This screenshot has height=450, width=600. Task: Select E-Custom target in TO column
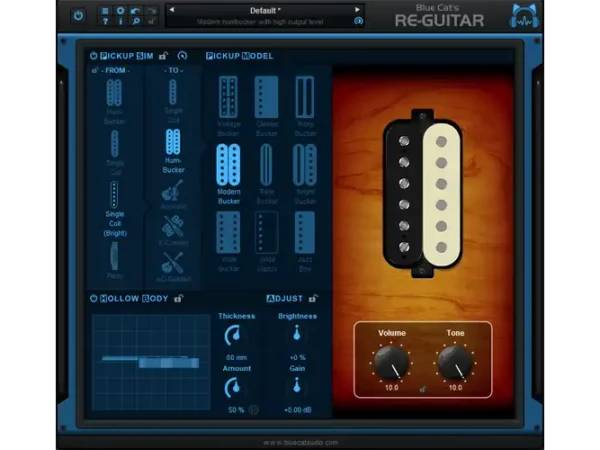[x=173, y=230]
